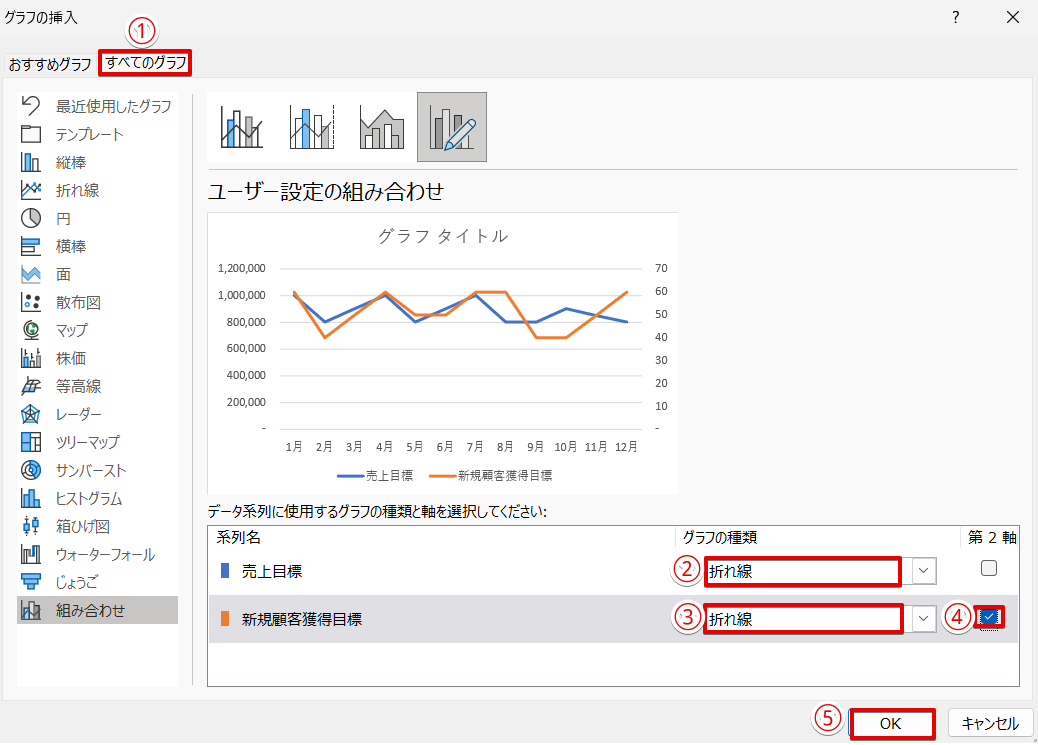Click the キャンセル button
The image size is (1038, 745).
990,723
